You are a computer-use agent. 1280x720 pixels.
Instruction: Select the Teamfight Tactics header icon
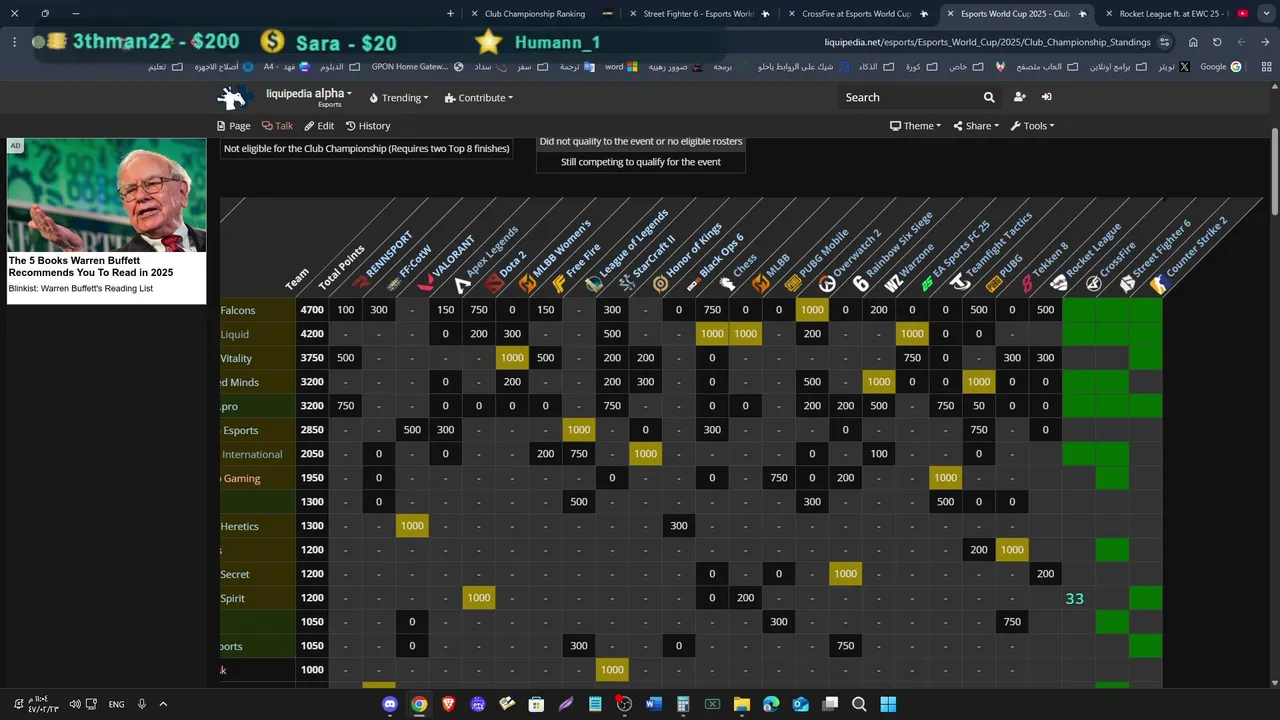(961, 284)
